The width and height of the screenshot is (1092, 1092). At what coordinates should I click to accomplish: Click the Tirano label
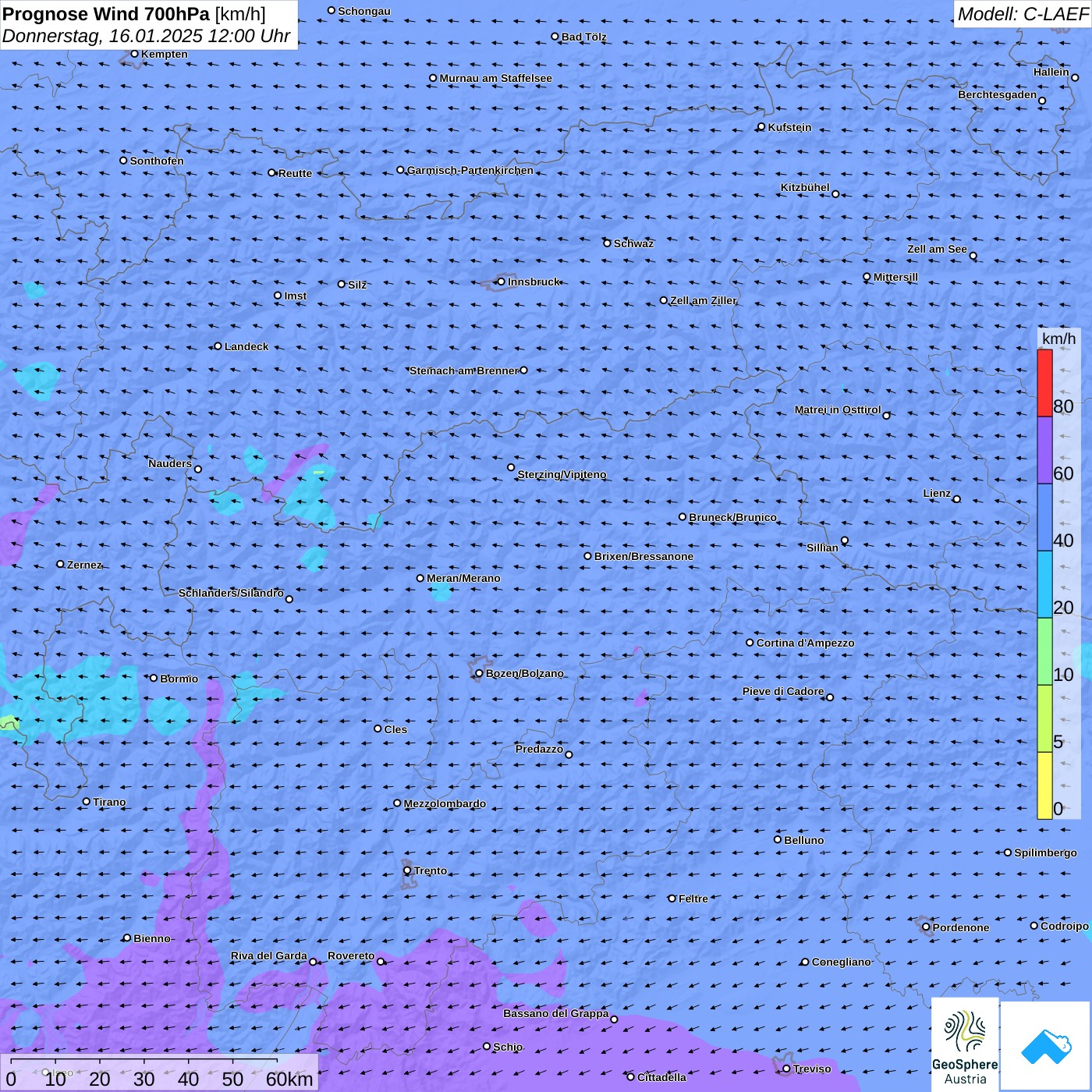(109, 802)
